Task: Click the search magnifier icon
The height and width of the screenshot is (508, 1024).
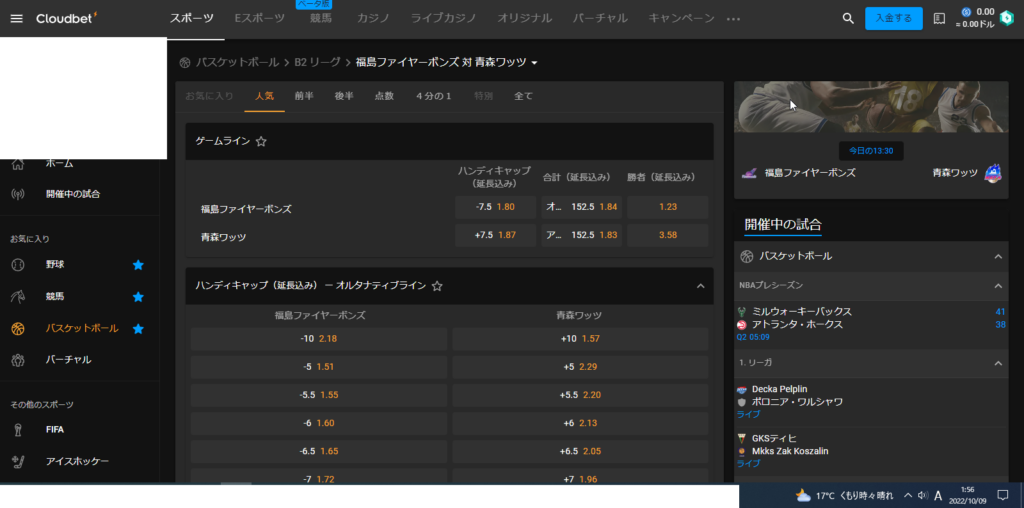Action: (848, 18)
